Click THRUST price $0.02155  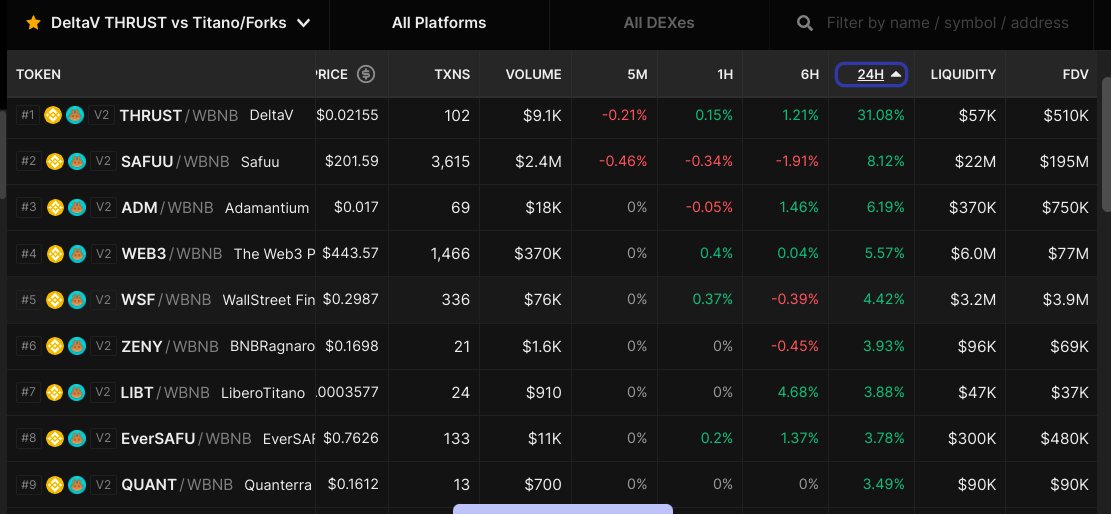347,115
